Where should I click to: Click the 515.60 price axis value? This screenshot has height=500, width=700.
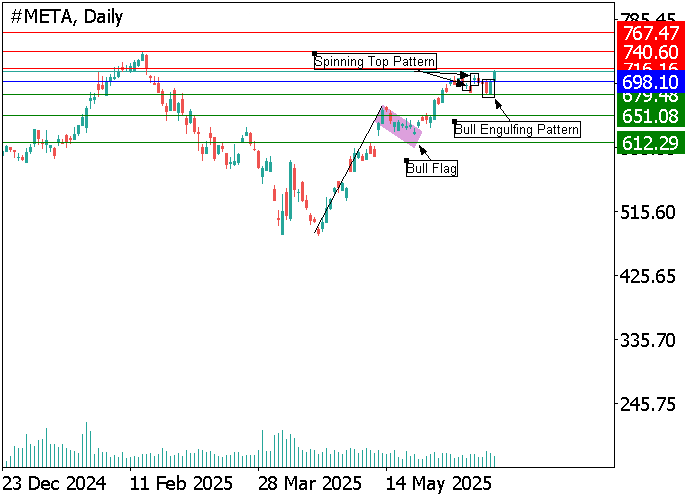pyautogui.click(x=650, y=212)
